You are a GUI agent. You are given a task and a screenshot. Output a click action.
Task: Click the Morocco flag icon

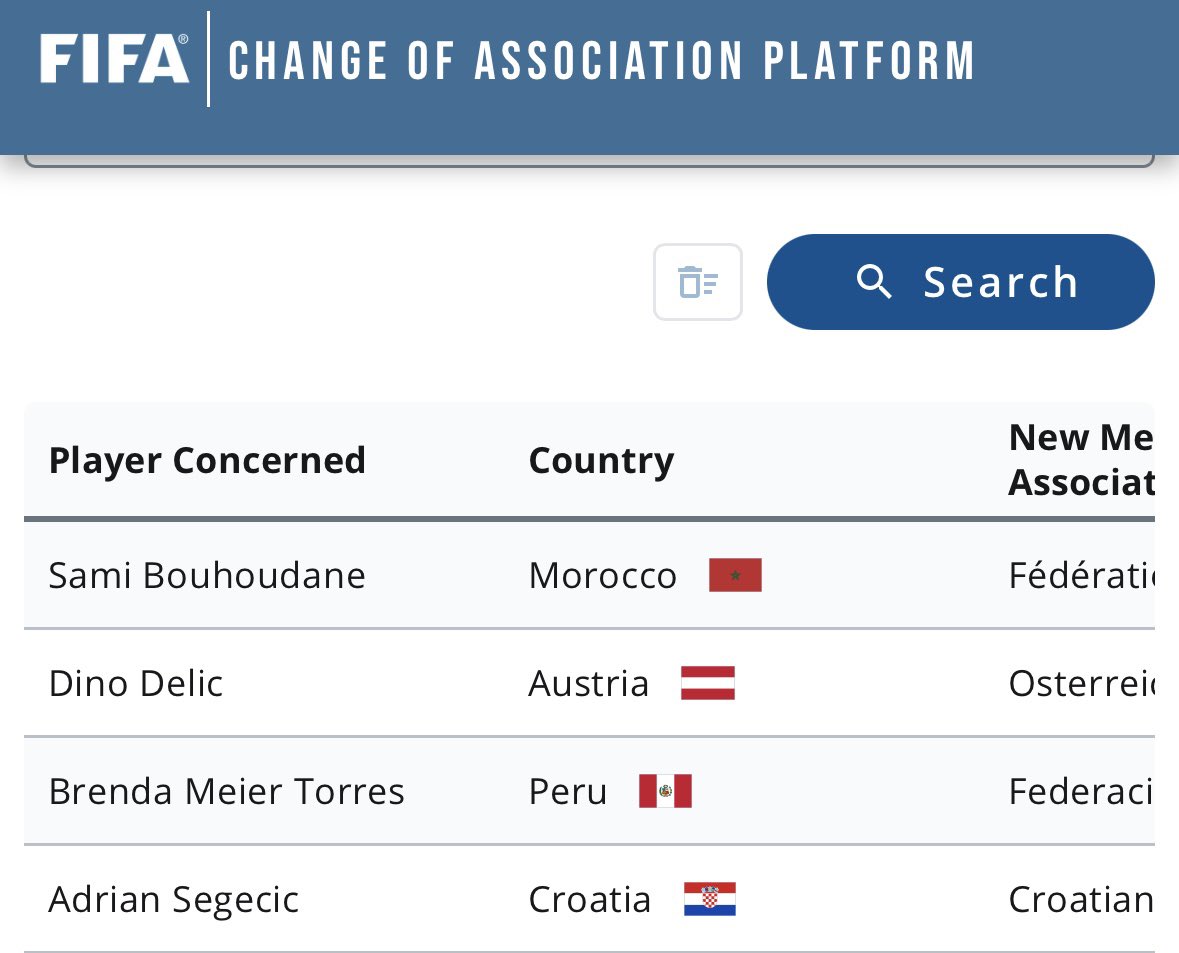(735, 575)
